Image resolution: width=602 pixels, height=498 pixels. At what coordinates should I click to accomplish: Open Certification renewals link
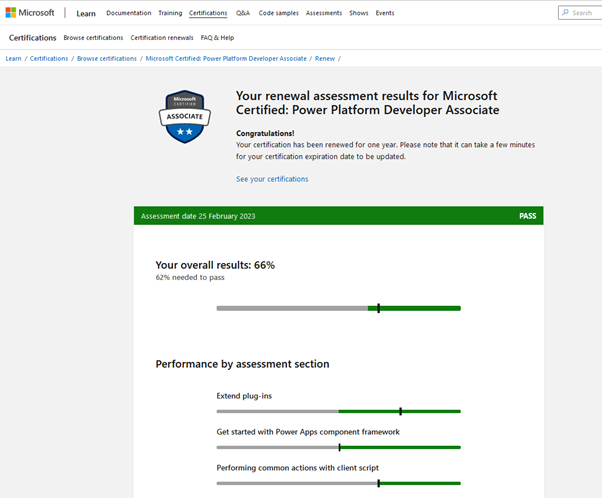(162, 38)
